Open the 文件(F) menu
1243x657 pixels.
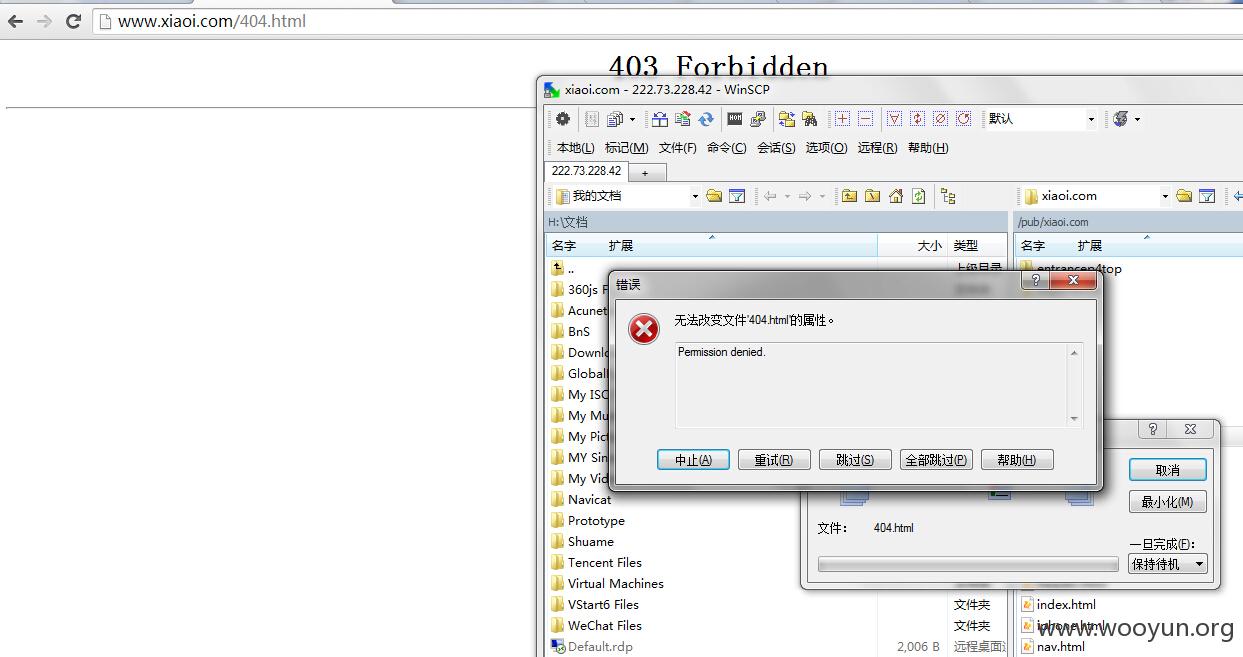click(x=677, y=148)
